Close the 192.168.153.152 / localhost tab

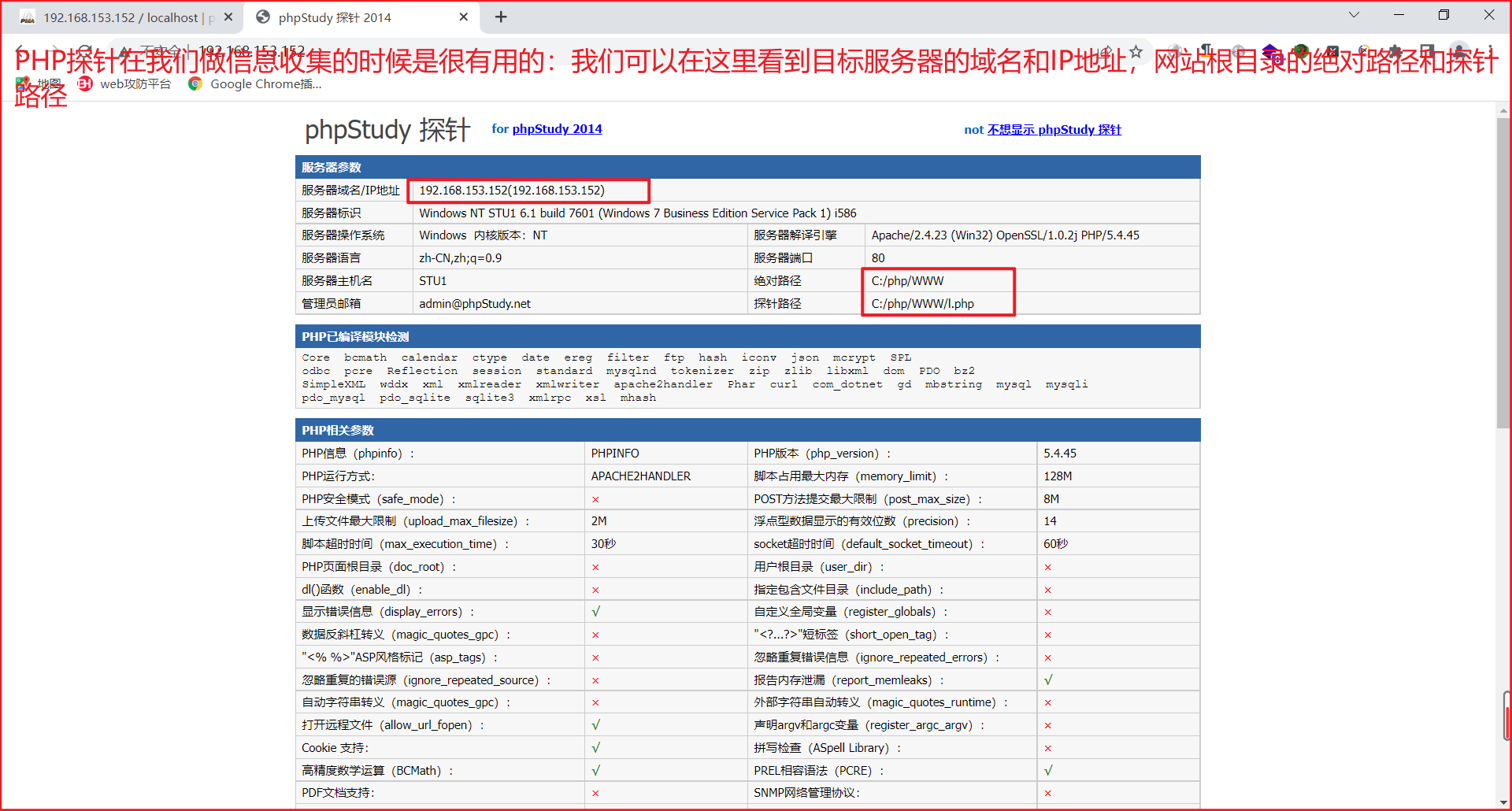[x=228, y=17]
